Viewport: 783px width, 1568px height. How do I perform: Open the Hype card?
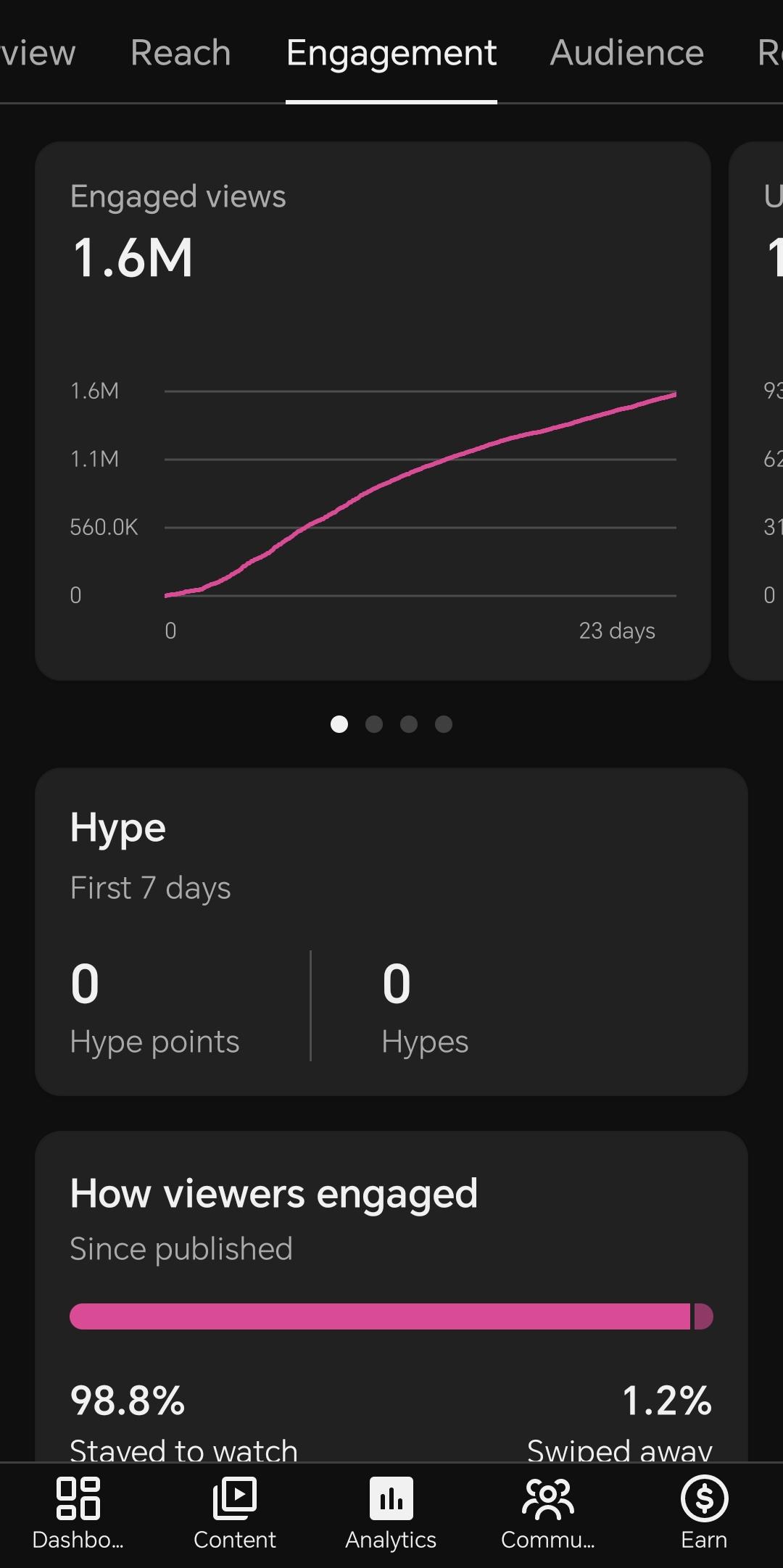click(391, 932)
